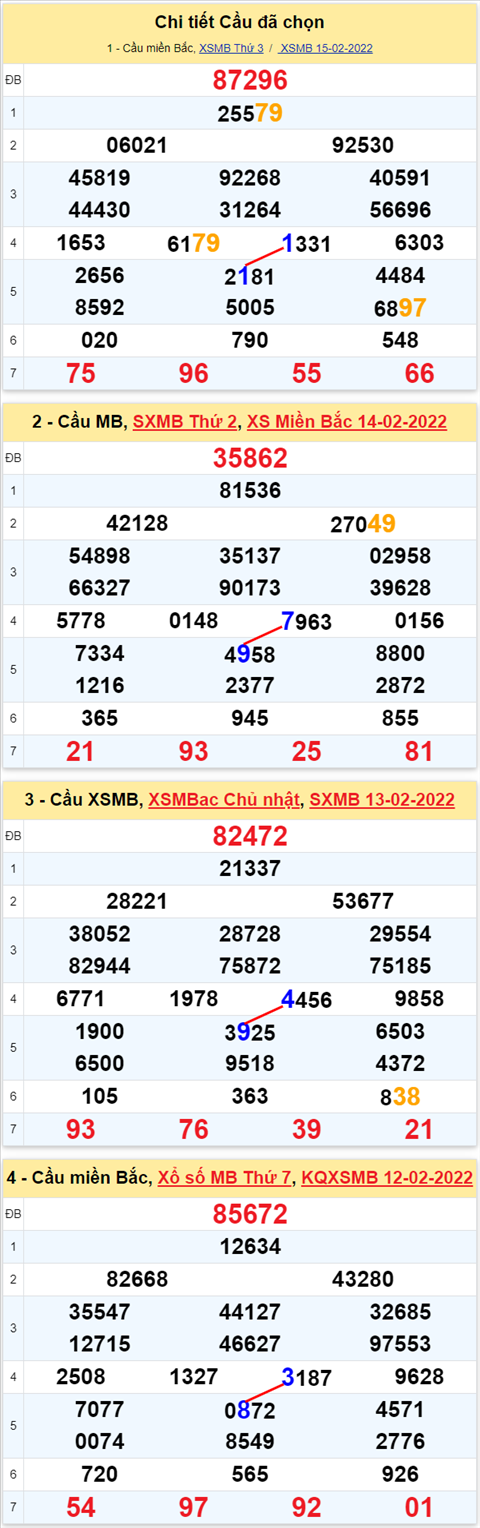Select special prize number 87296
480x1528 pixels.
click(250, 81)
